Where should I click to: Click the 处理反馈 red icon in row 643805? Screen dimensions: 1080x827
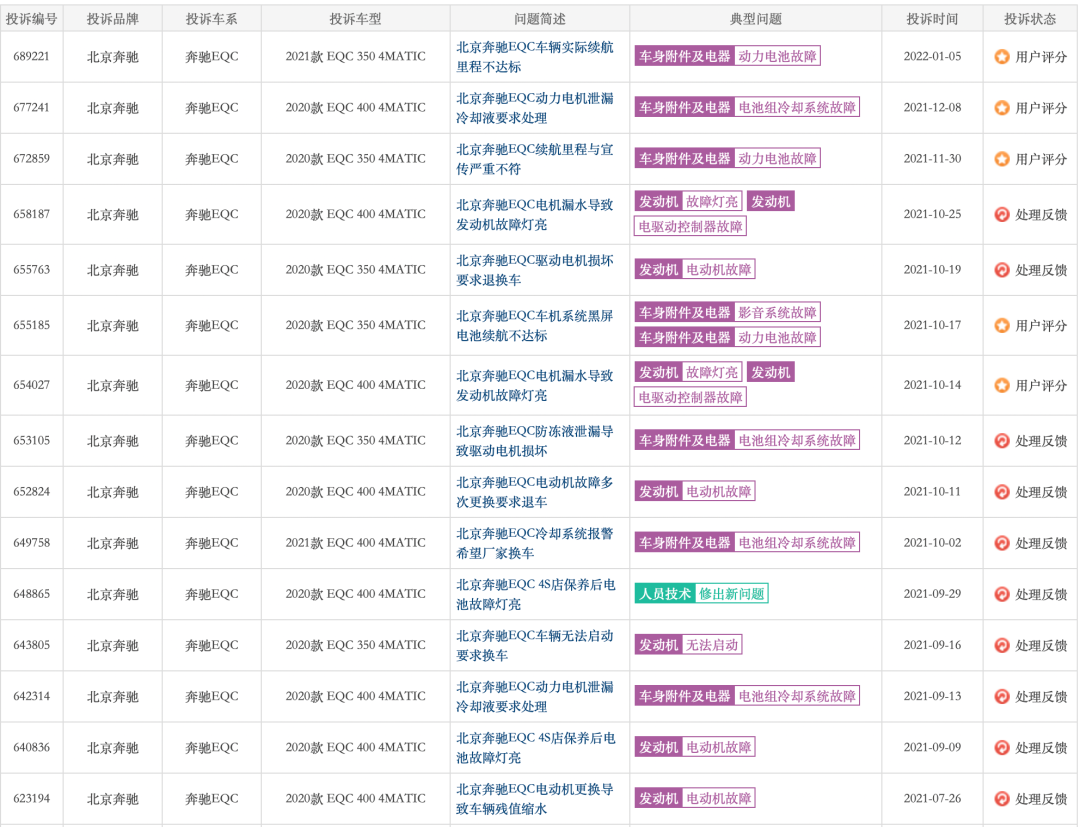point(1002,645)
